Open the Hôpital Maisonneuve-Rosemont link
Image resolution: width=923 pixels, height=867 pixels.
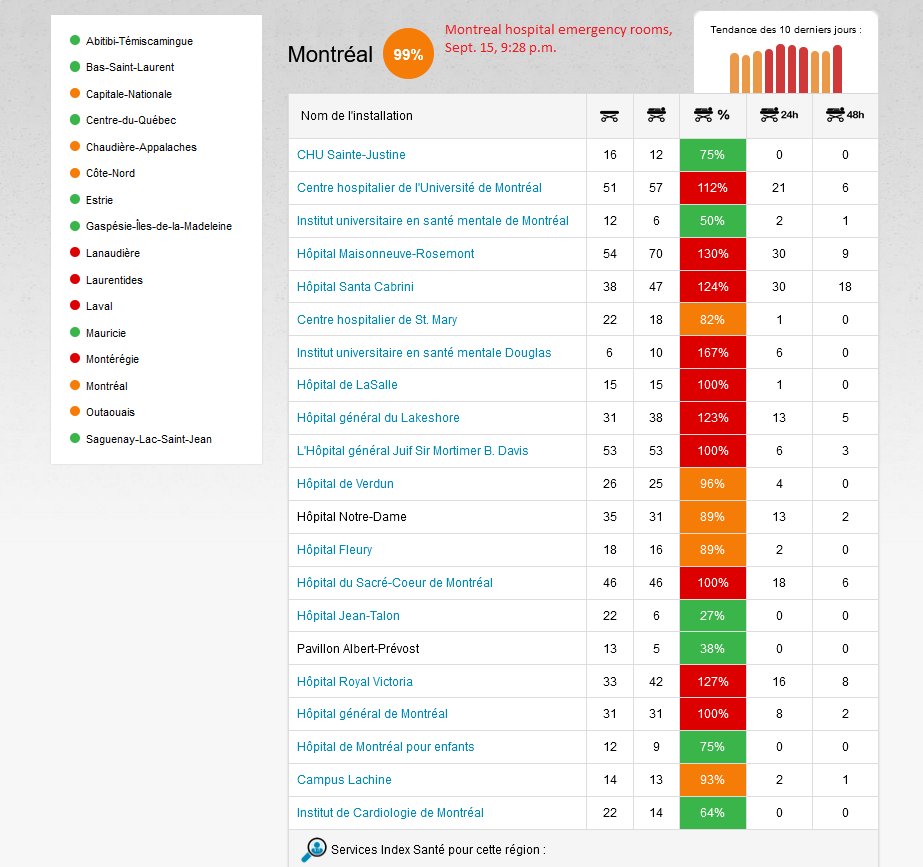[x=386, y=254]
